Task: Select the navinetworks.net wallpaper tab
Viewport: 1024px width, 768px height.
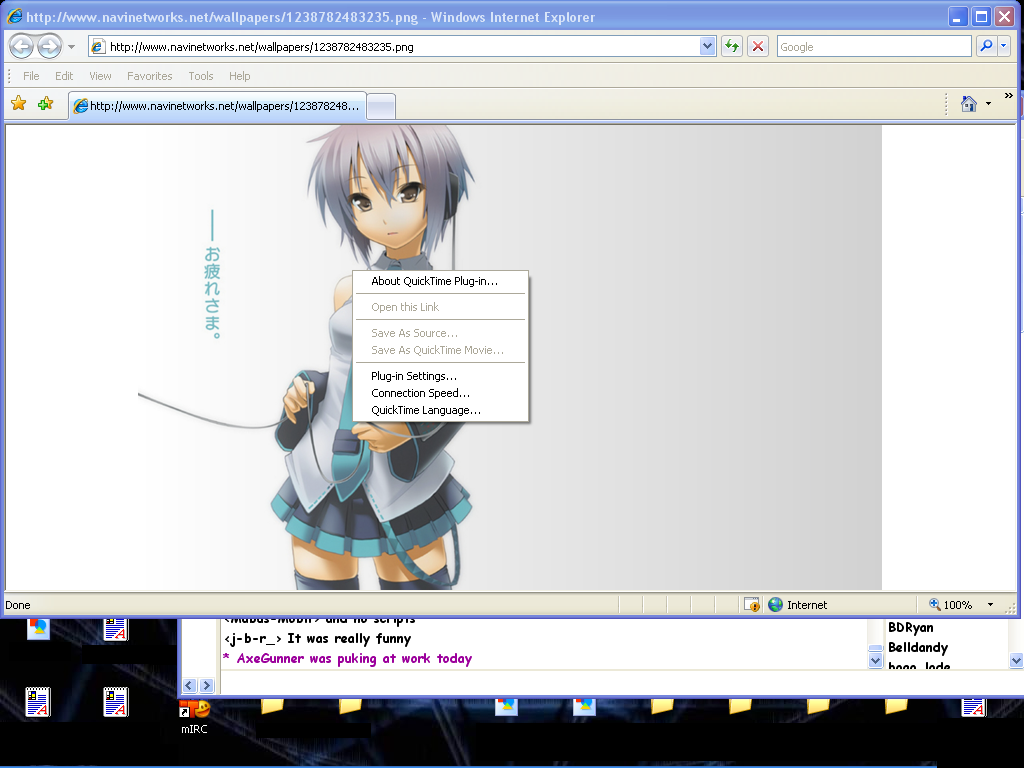Action: click(217, 106)
